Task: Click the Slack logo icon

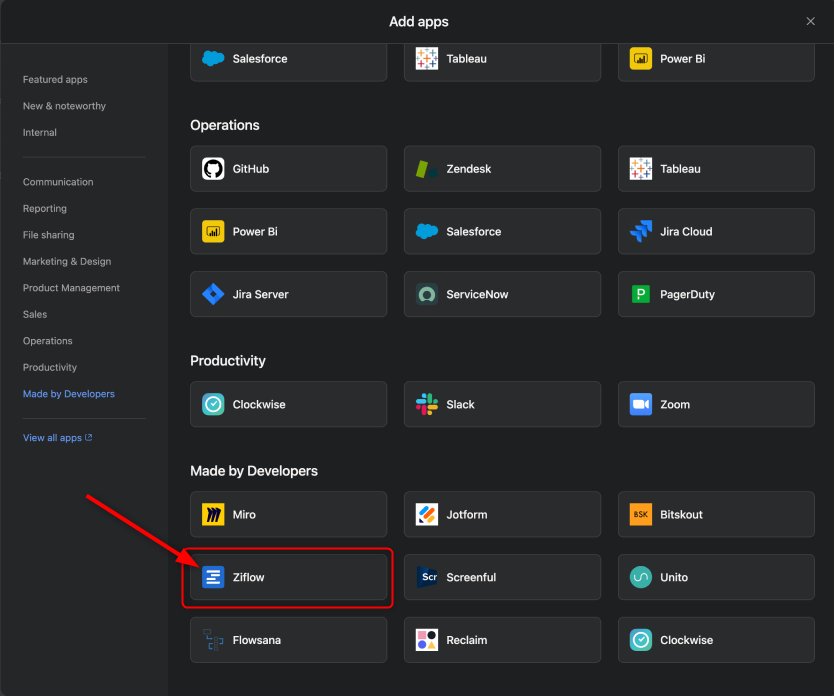Action: click(427, 404)
